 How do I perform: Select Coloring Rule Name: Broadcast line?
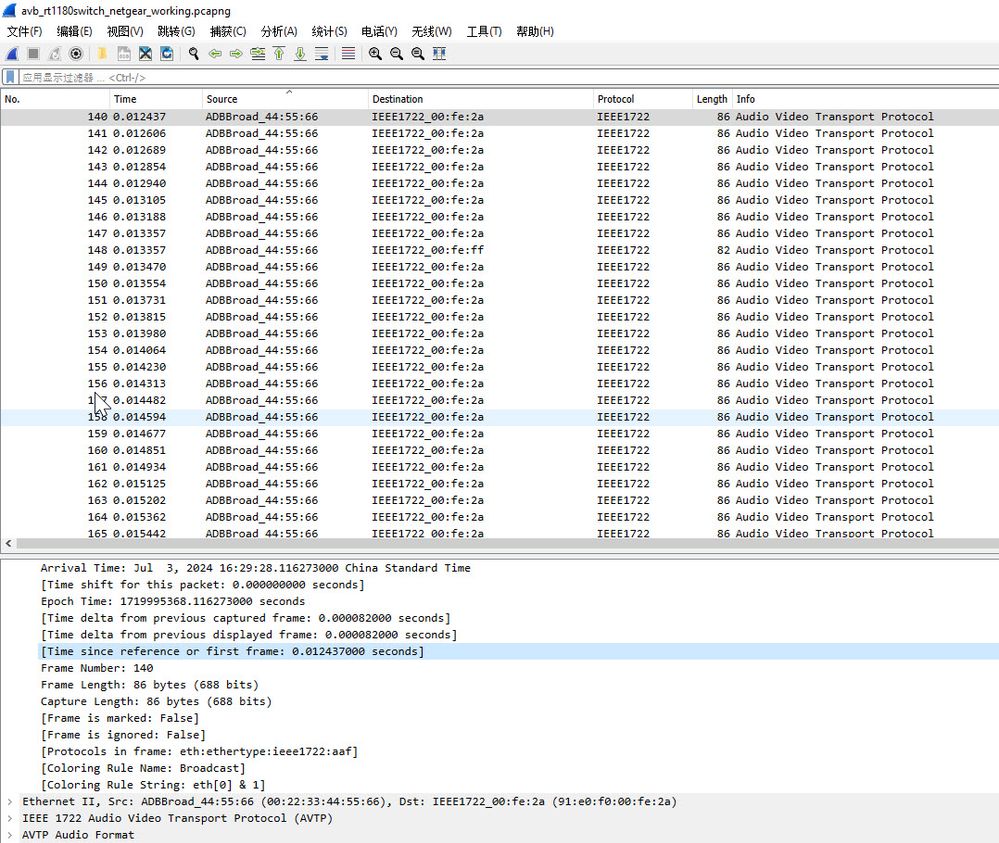[x=143, y=768]
